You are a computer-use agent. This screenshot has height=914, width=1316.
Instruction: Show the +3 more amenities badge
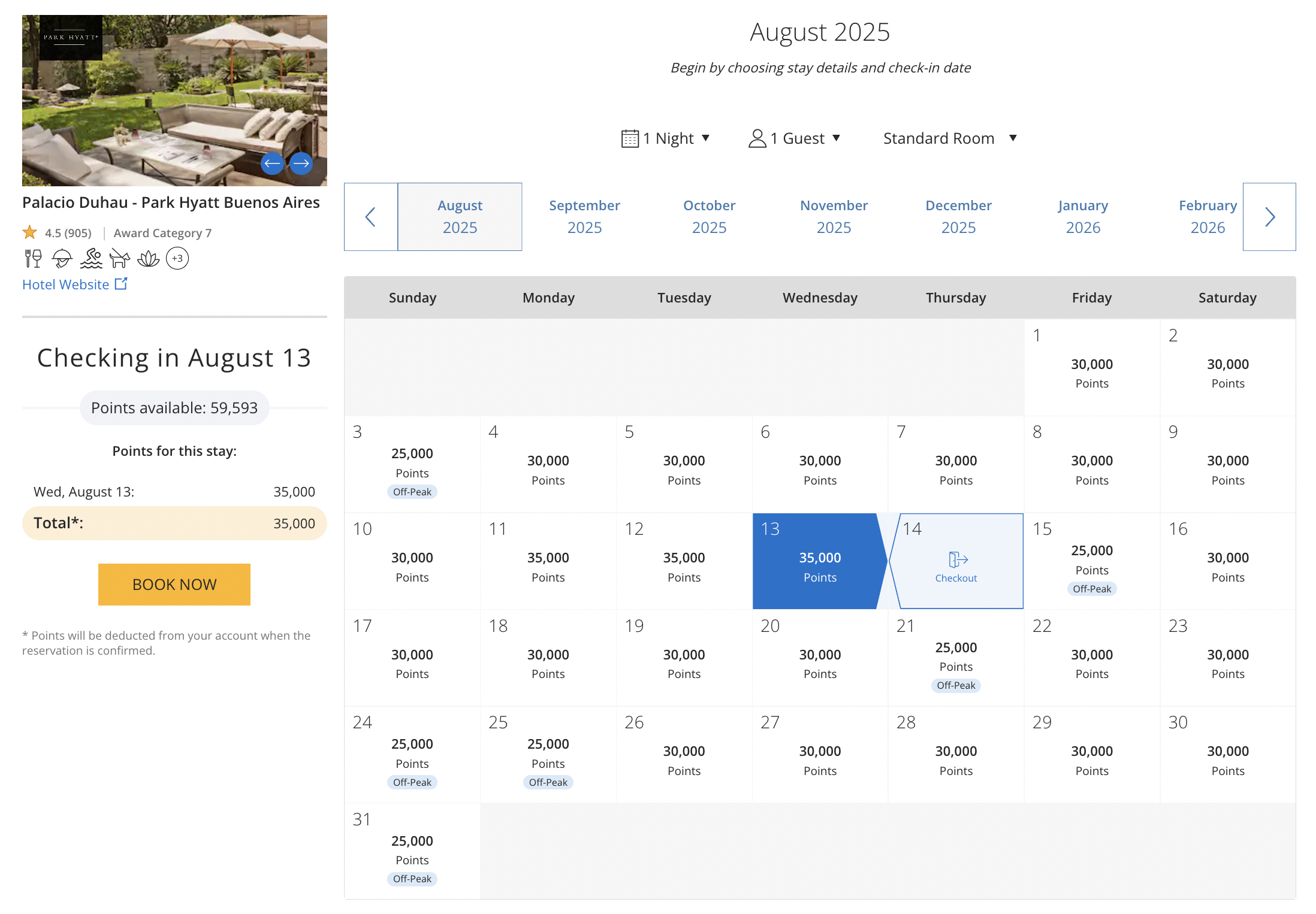tap(177, 259)
